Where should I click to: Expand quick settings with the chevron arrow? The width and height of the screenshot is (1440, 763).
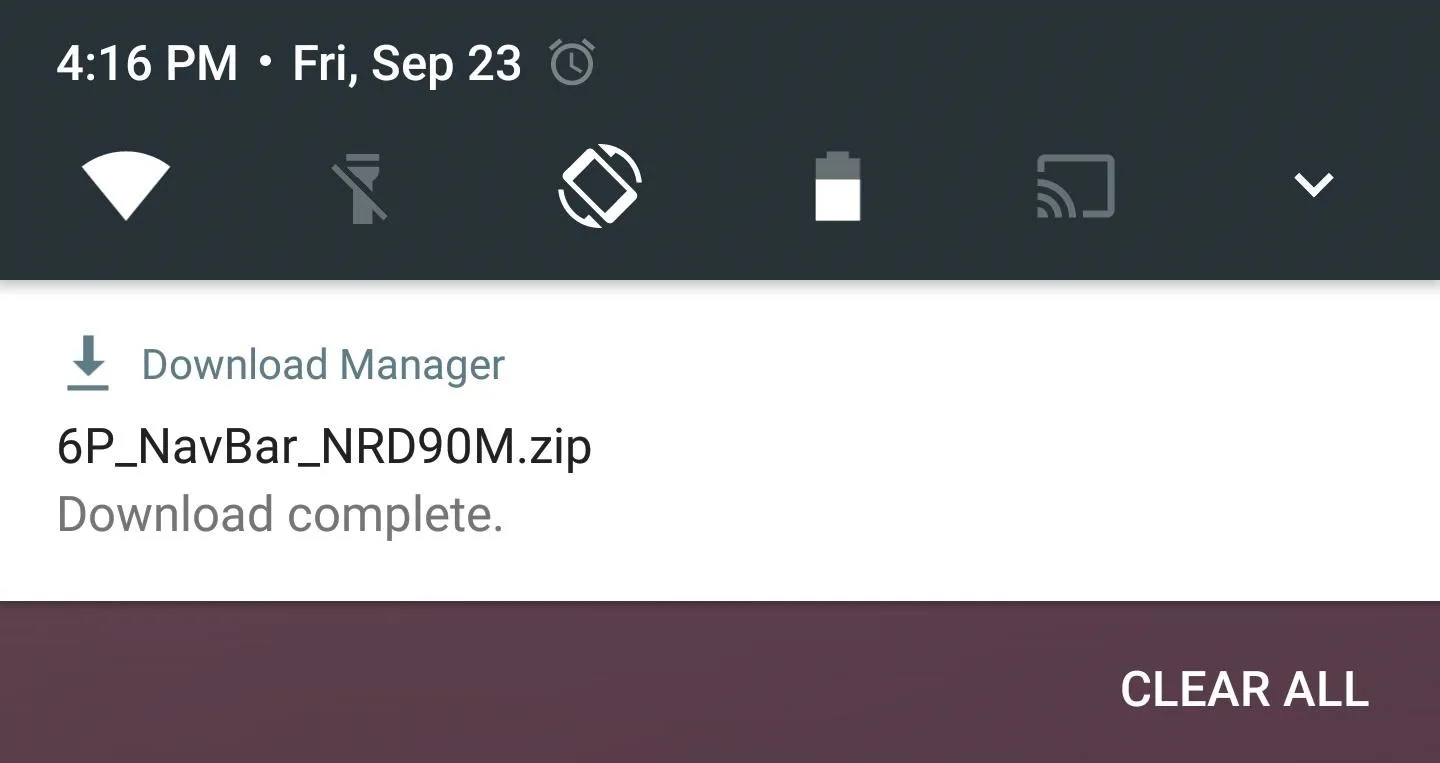click(1313, 184)
